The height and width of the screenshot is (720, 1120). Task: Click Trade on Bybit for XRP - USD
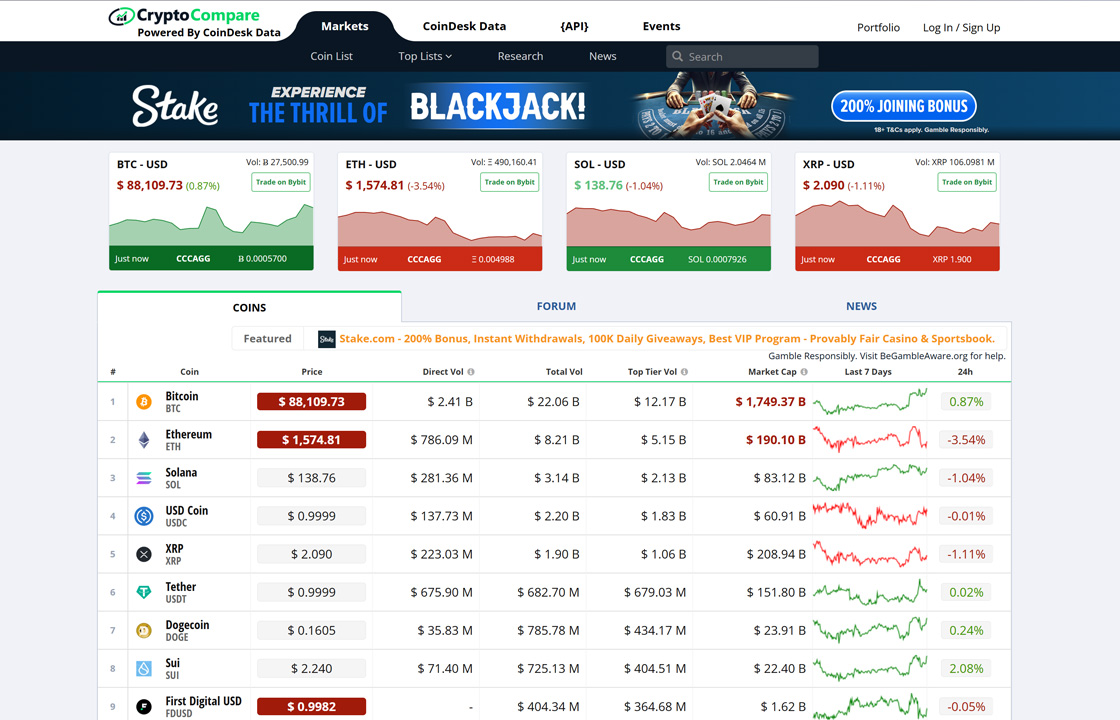[966, 182]
